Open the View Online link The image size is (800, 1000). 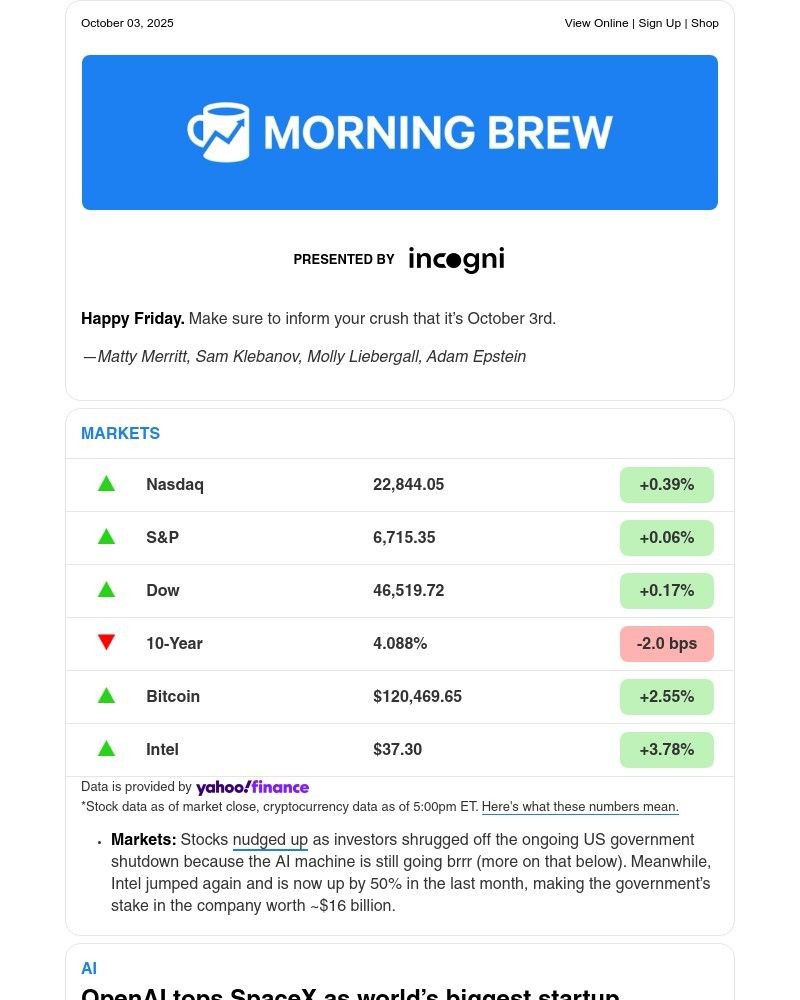(x=596, y=23)
